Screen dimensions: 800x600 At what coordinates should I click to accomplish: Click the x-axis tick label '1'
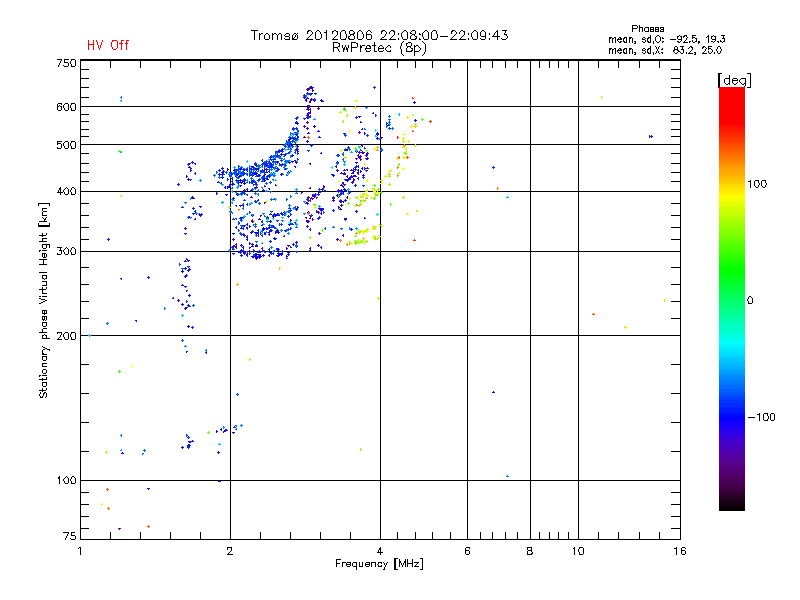pyautogui.click(x=80, y=551)
